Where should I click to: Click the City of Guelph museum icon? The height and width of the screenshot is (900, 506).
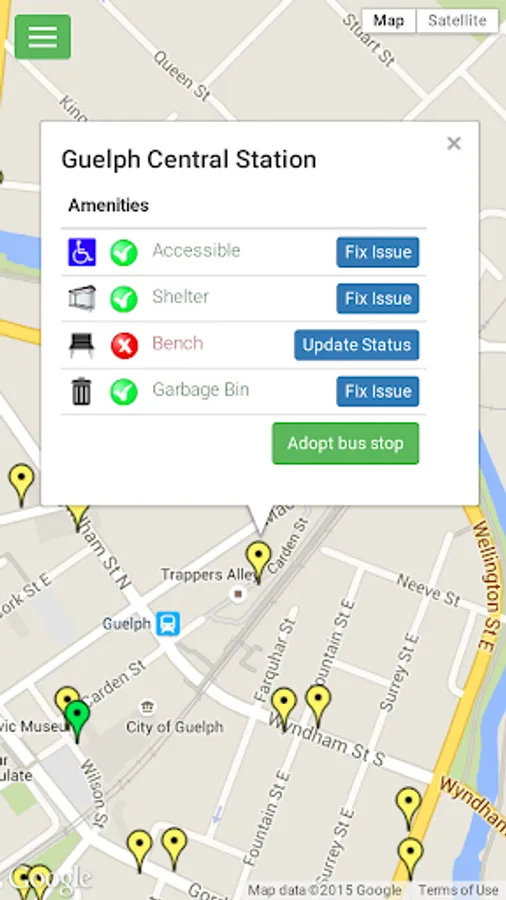[147, 707]
